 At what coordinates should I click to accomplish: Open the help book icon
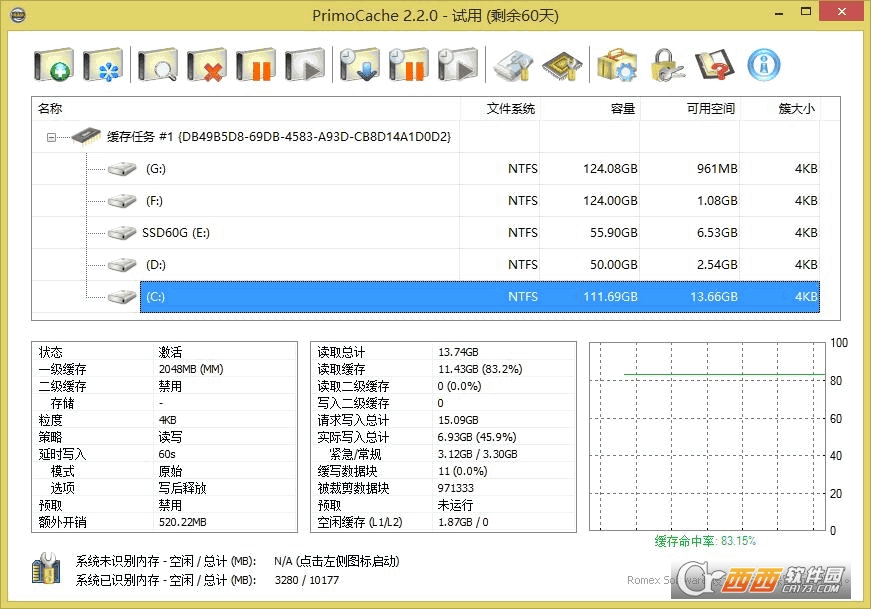[x=714, y=65]
